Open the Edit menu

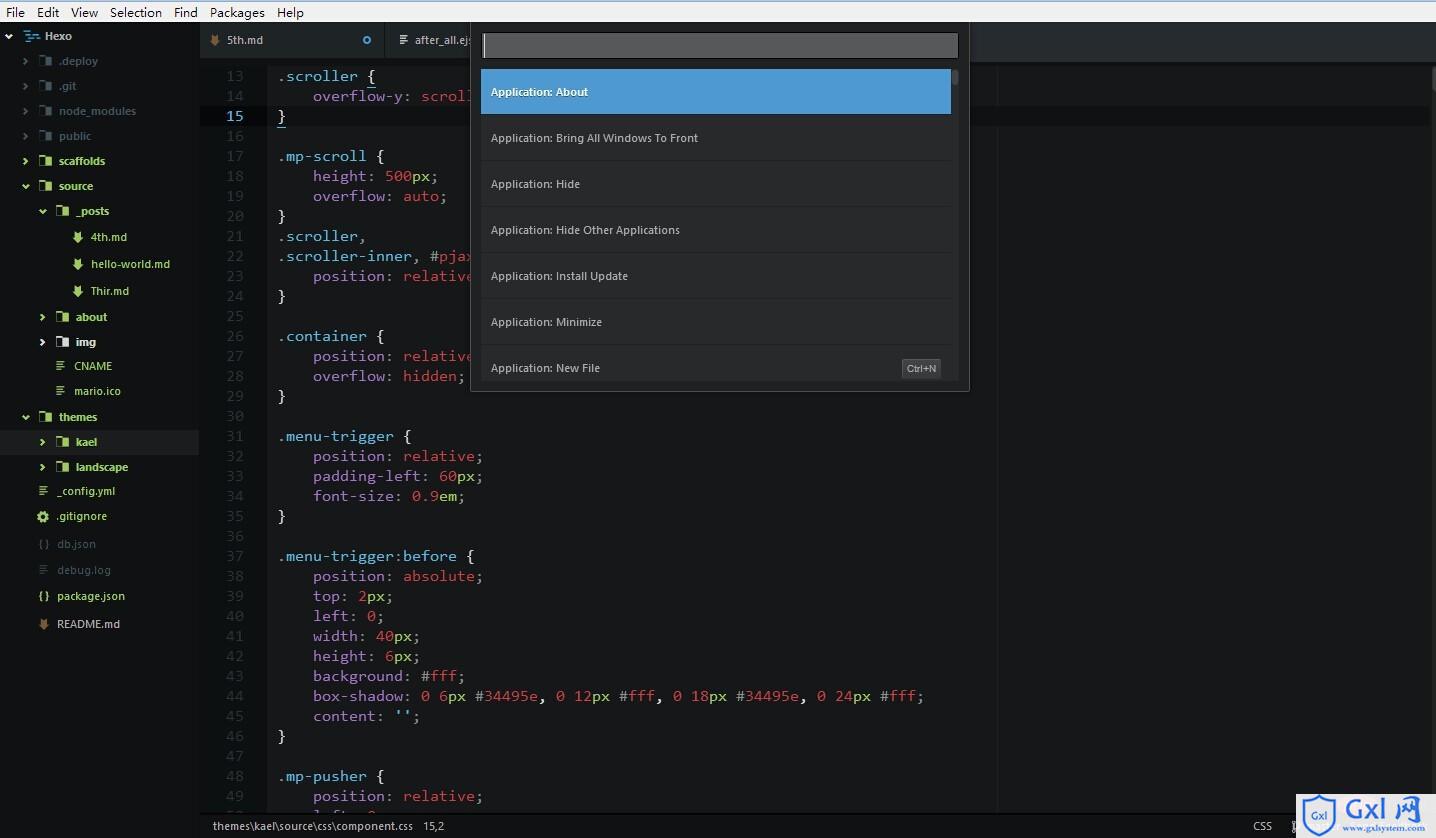[x=48, y=12]
